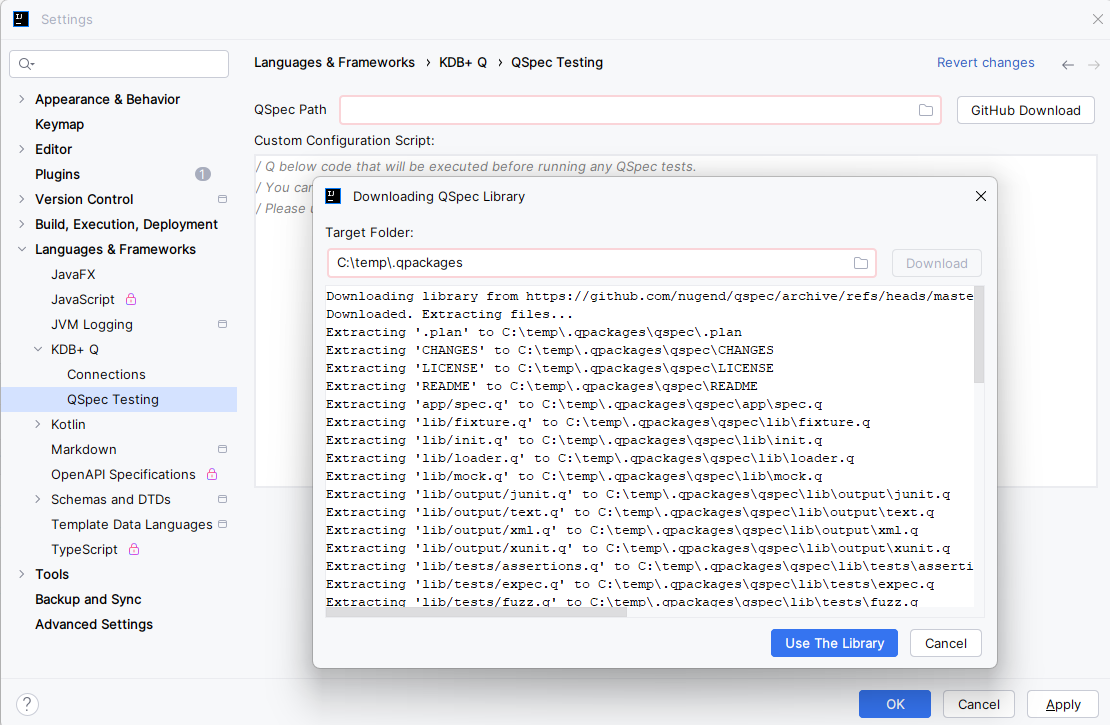Click the GitHub Download button
The width and height of the screenshot is (1110, 725).
click(x=1026, y=110)
